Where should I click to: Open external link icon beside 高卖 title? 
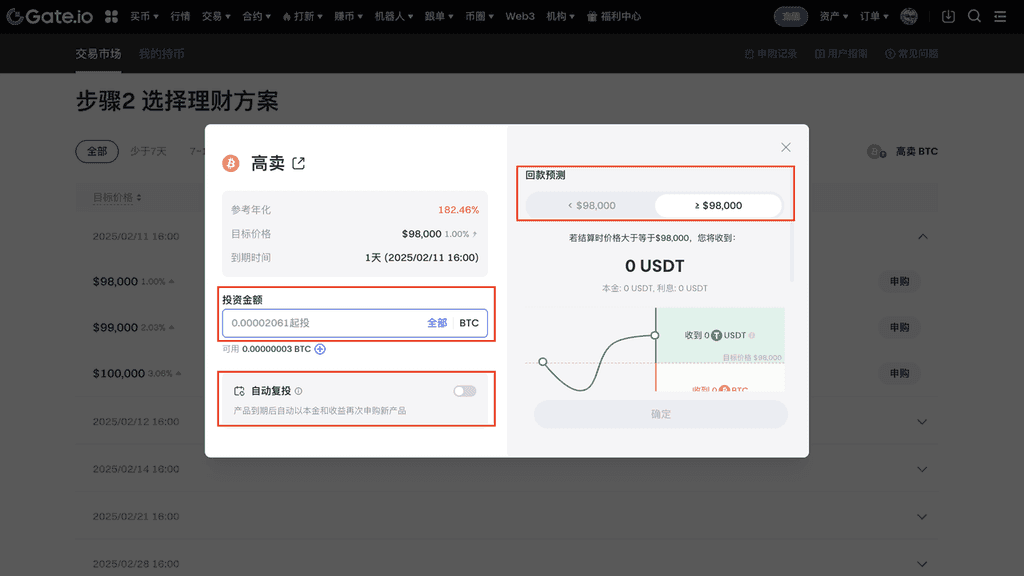click(x=299, y=164)
